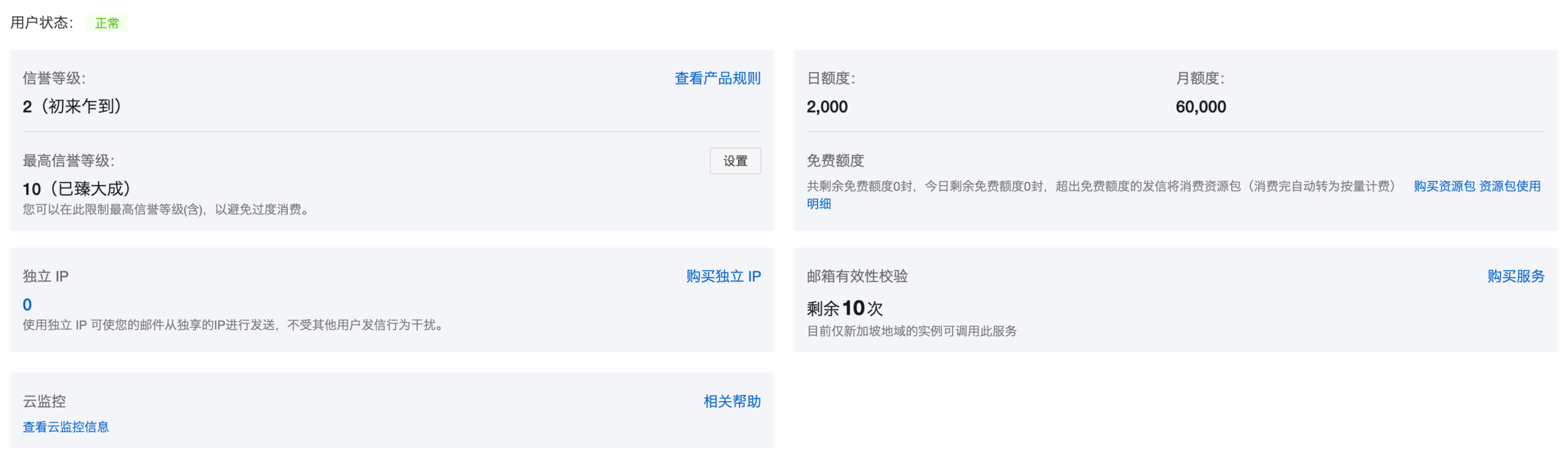Open 查看产品规则 product rules page
The height and width of the screenshot is (463, 1568).
pyautogui.click(x=717, y=78)
